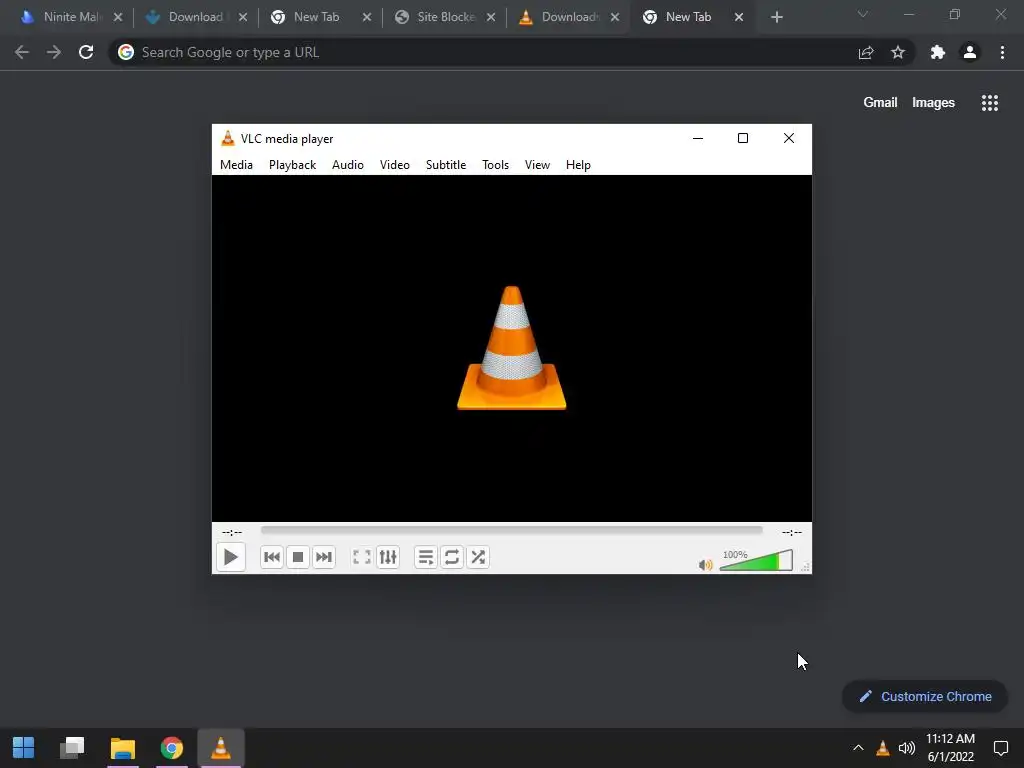Open a new Chrome tab
The width and height of the screenshot is (1024, 768).
tap(776, 17)
